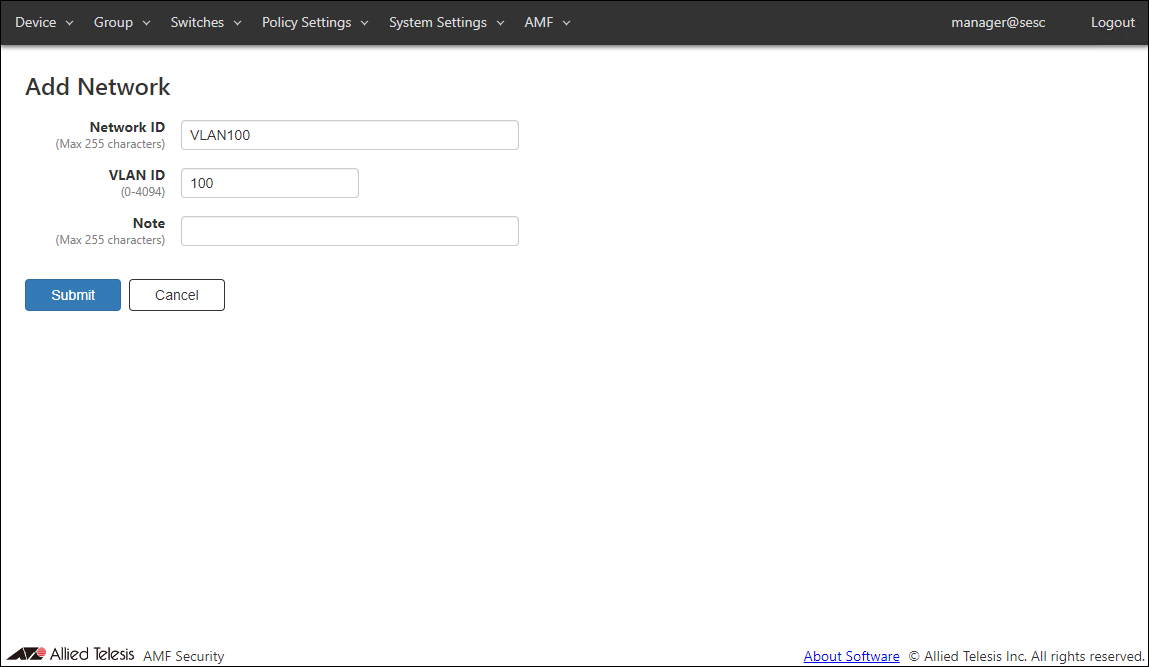
Task: Click the bold Network ID label
Action: 127,127
